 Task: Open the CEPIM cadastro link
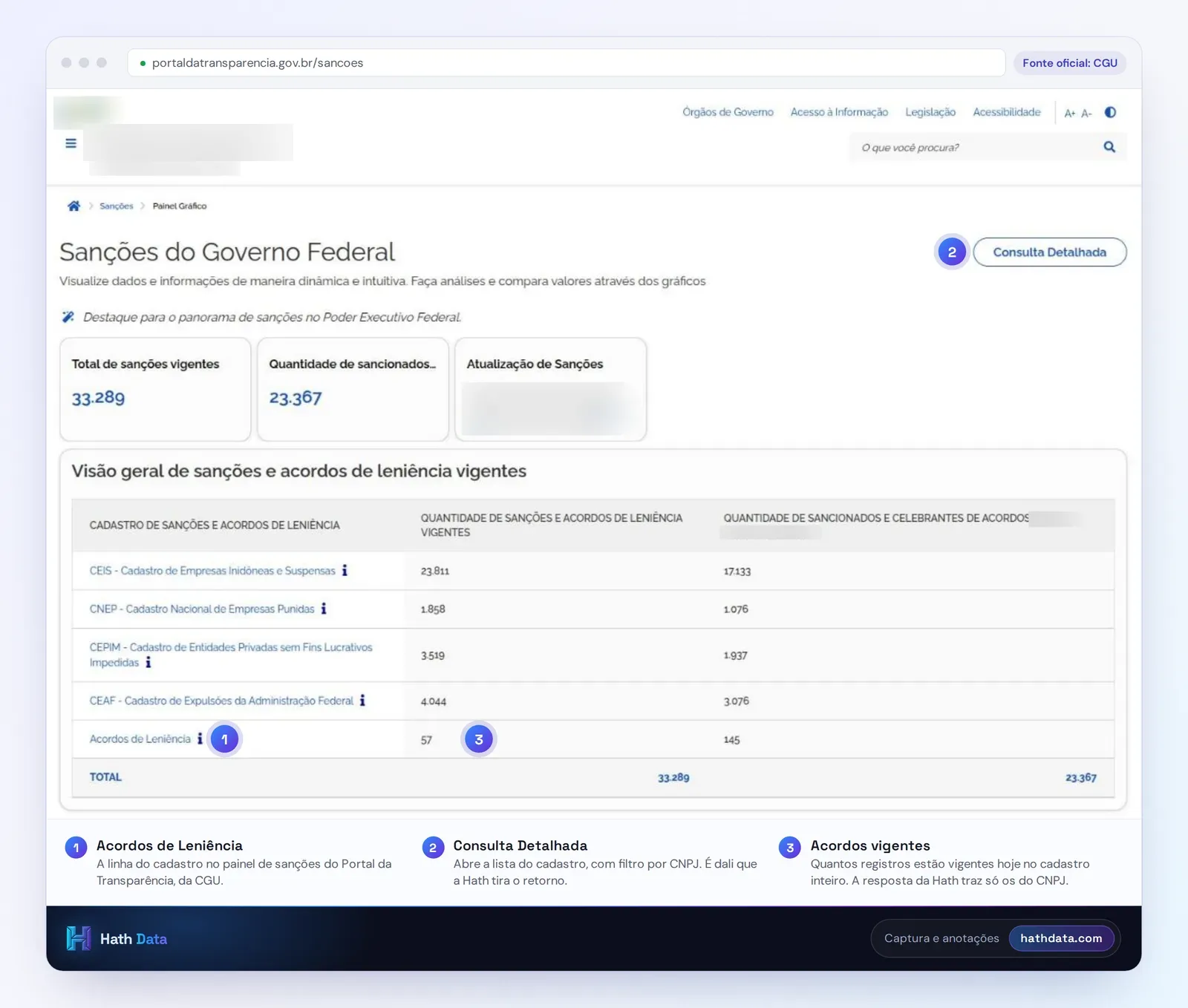coord(231,655)
